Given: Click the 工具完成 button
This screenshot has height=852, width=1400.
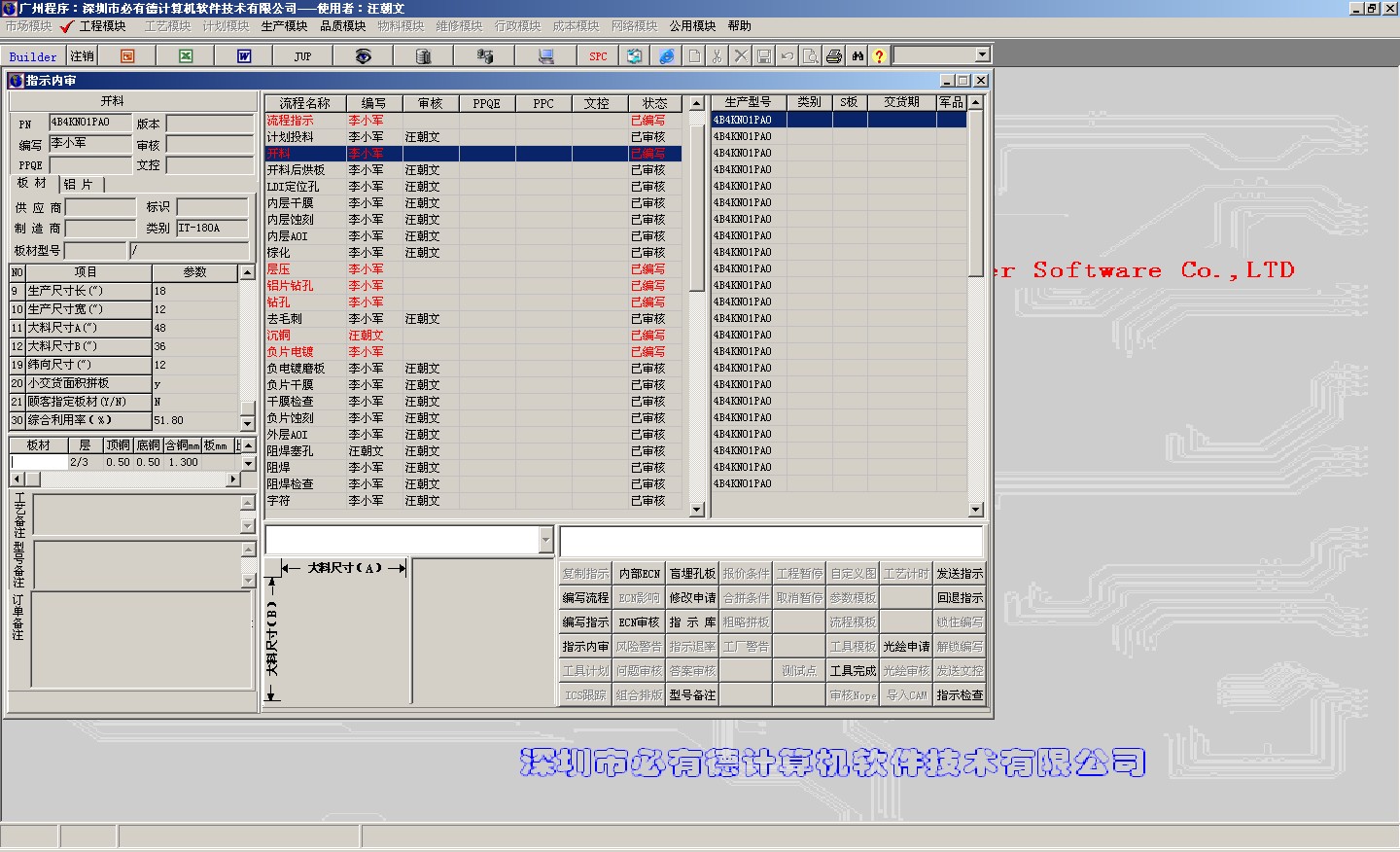Looking at the screenshot, I should point(853,671).
